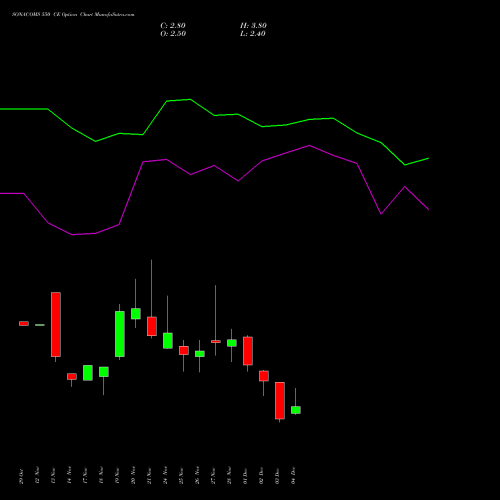Click the 17 Nov date label

point(85,475)
